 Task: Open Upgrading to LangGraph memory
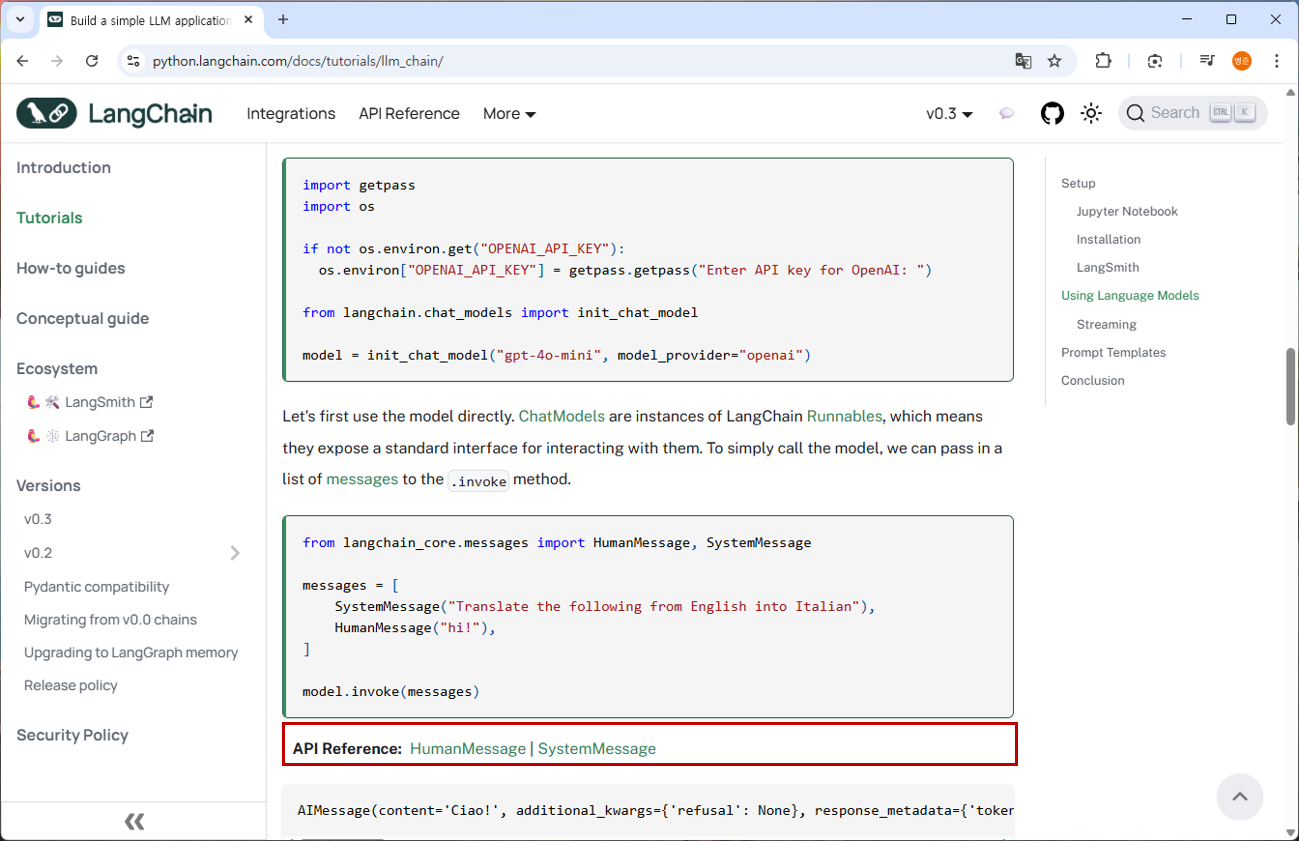click(x=131, y=652)
